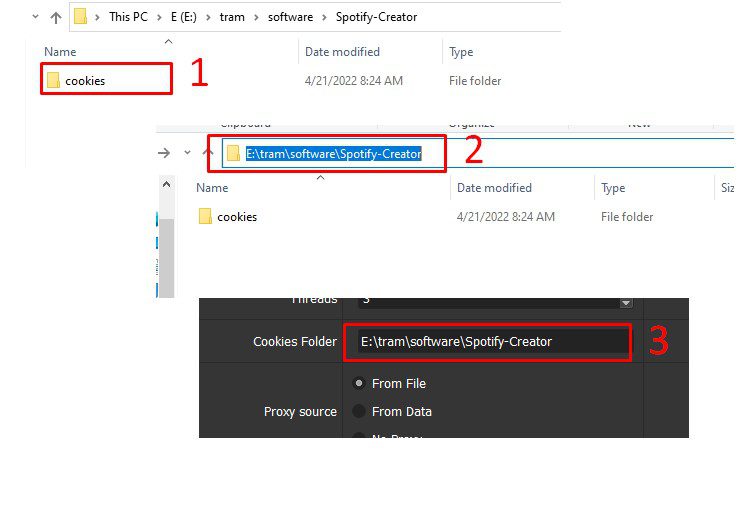Click the 'Cookies Folder' label
This screenshot has width=741, height=513.
(295, 342)
